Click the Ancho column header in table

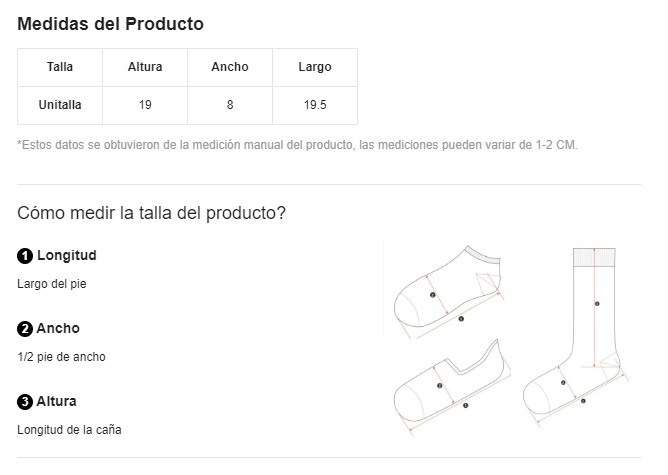coord(230,68)
